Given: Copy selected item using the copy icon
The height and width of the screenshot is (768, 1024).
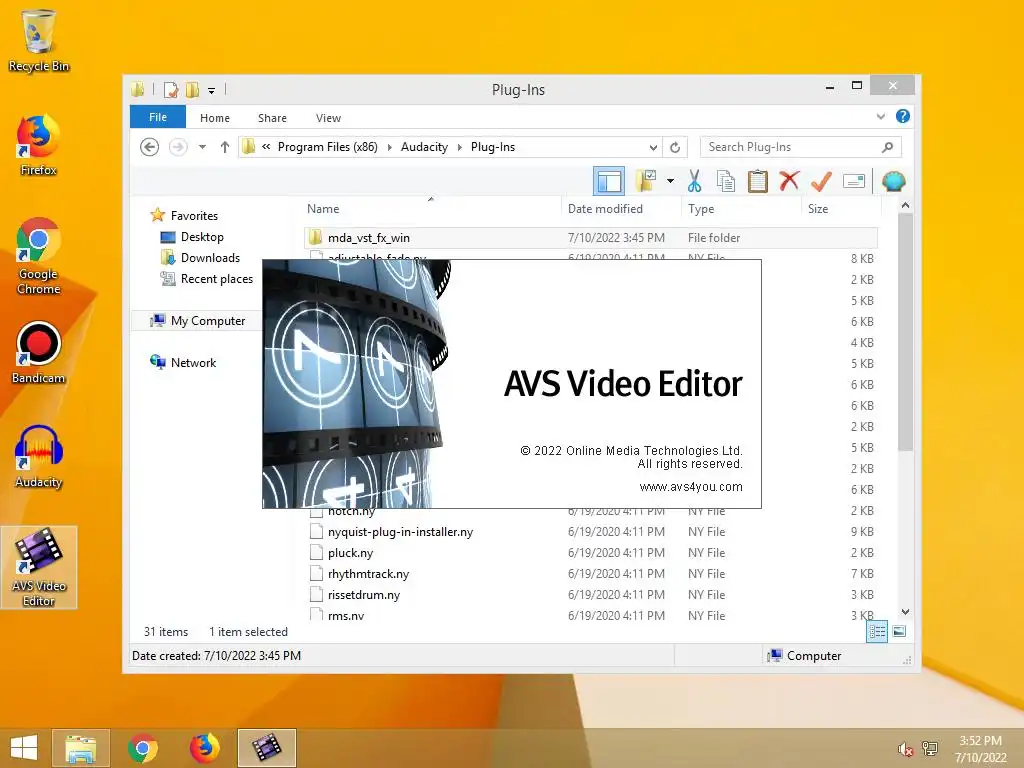Looking at the screenshot, I should coord(726,181).
